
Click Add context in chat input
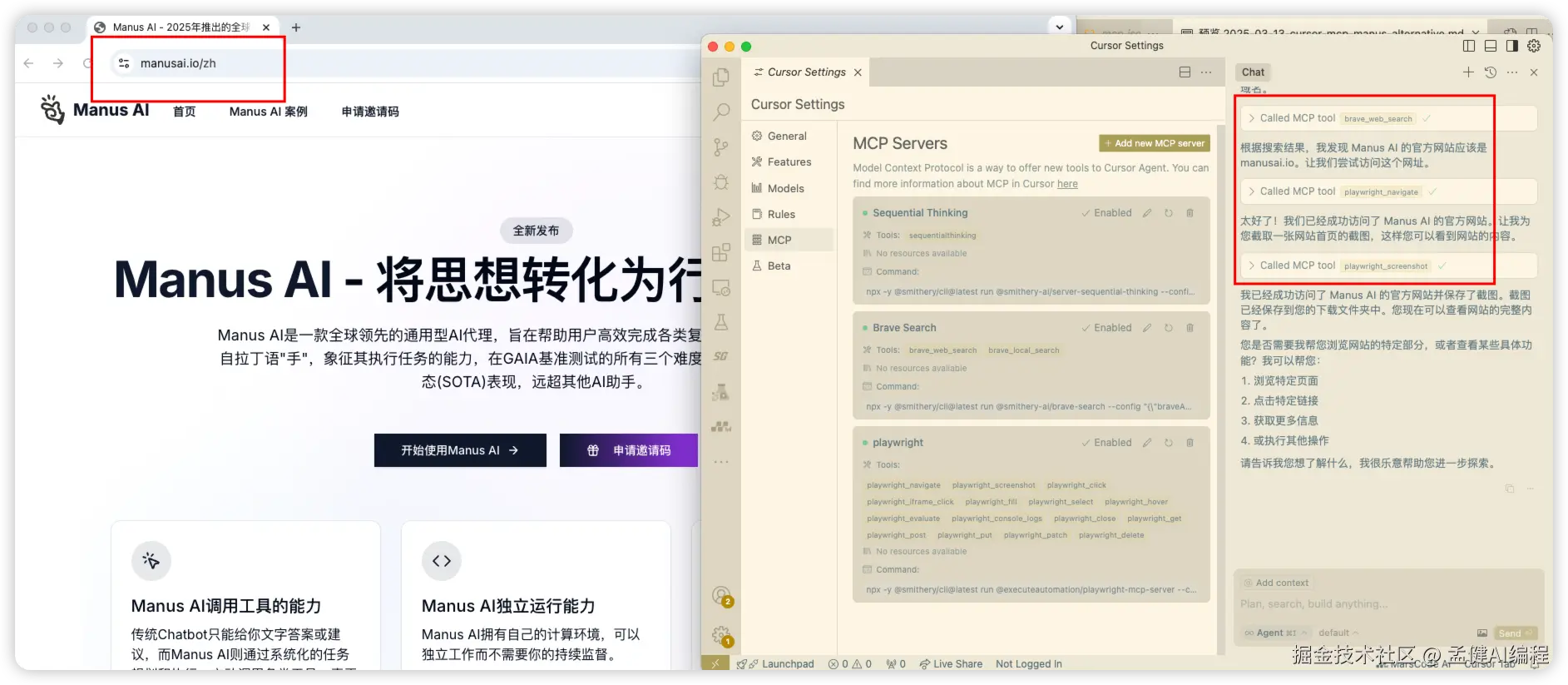tap(1276, 583)
